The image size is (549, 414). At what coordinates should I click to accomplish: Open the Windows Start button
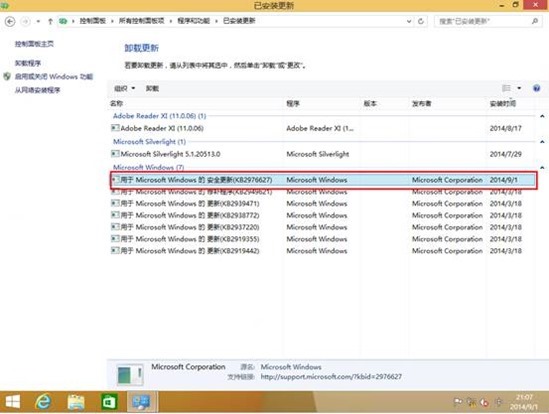tap(13, 402)
